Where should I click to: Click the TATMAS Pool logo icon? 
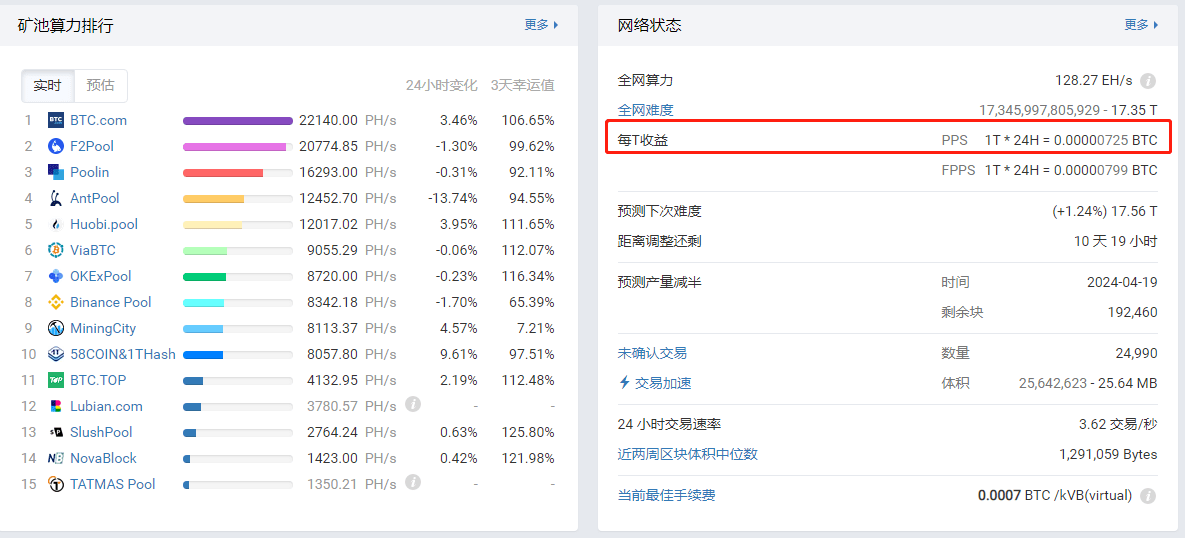click(56, 484)
